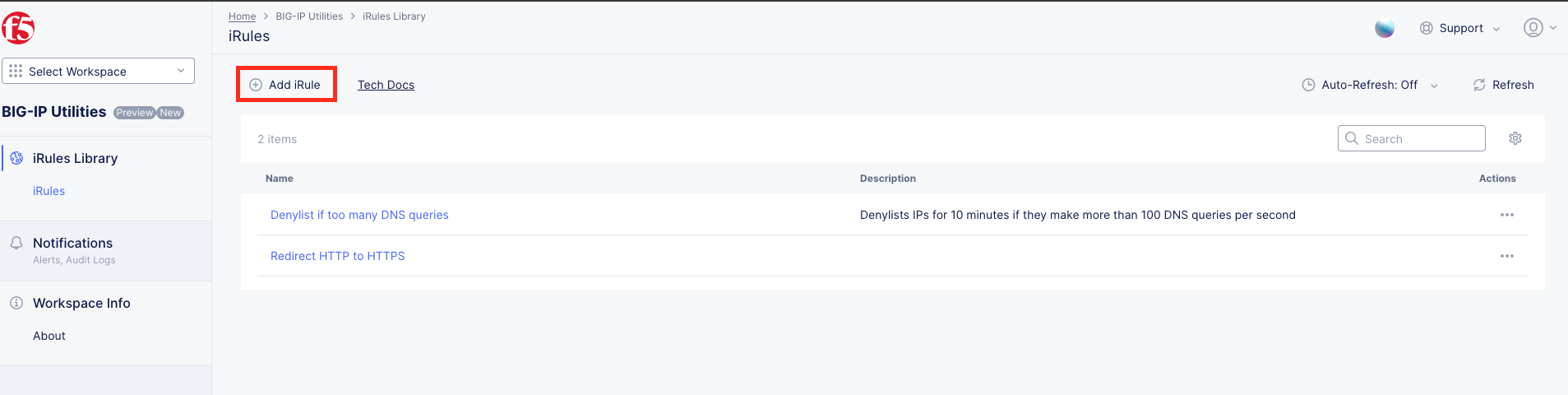Click the colorful avatar orb icon
The image size is (1568, 395).
1385,28
